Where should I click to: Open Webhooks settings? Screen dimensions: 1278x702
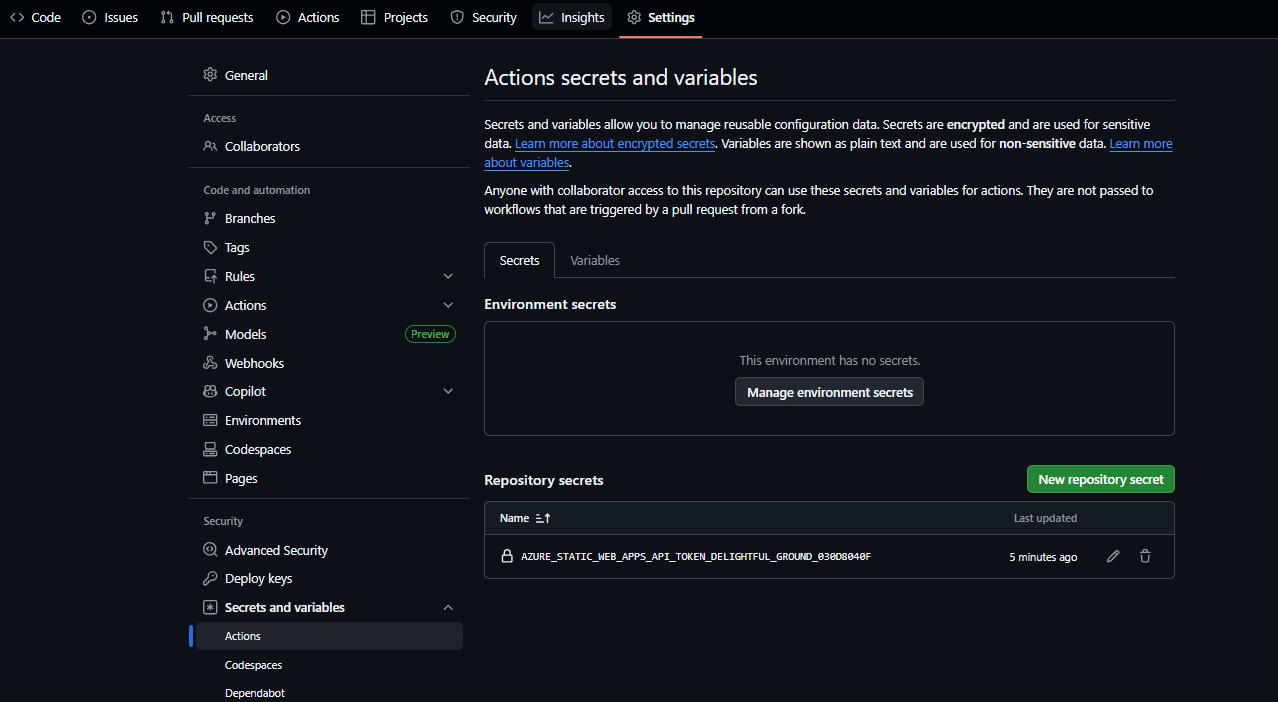(329, 363)
